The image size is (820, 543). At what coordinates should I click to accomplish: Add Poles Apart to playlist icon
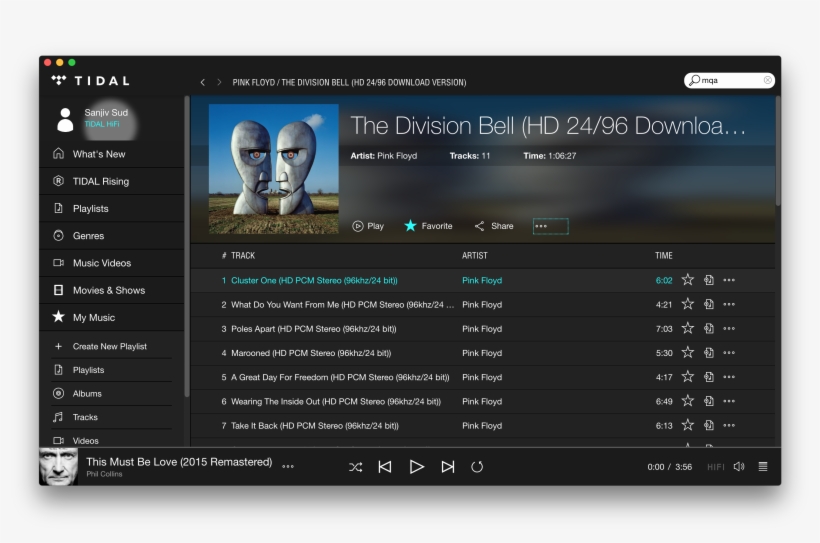pos(709,329)
